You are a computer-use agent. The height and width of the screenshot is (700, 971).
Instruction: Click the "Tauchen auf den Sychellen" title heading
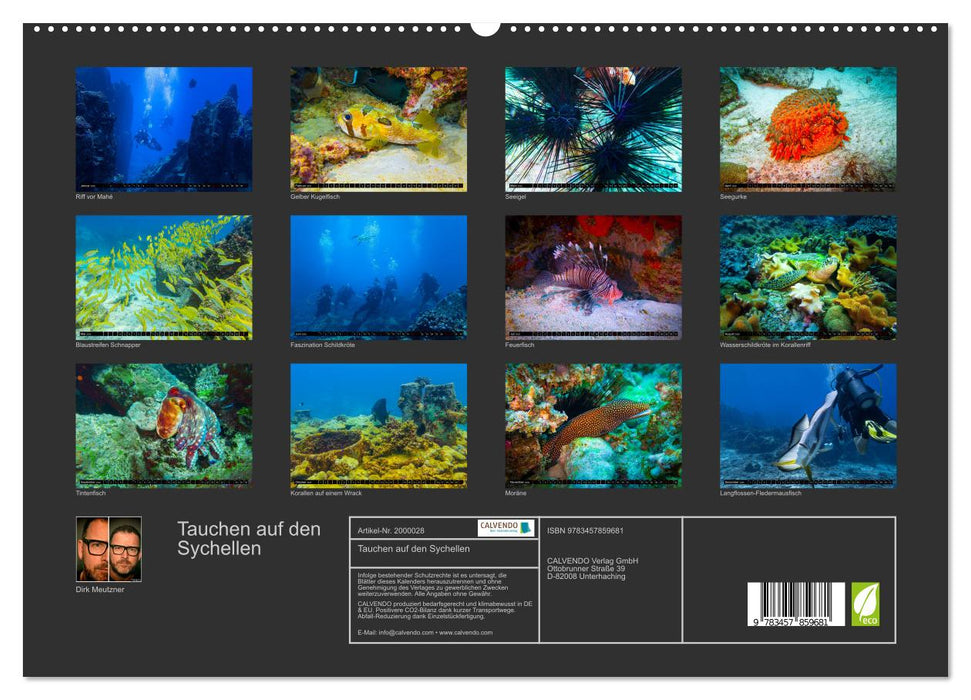click(x=249, y=539)
